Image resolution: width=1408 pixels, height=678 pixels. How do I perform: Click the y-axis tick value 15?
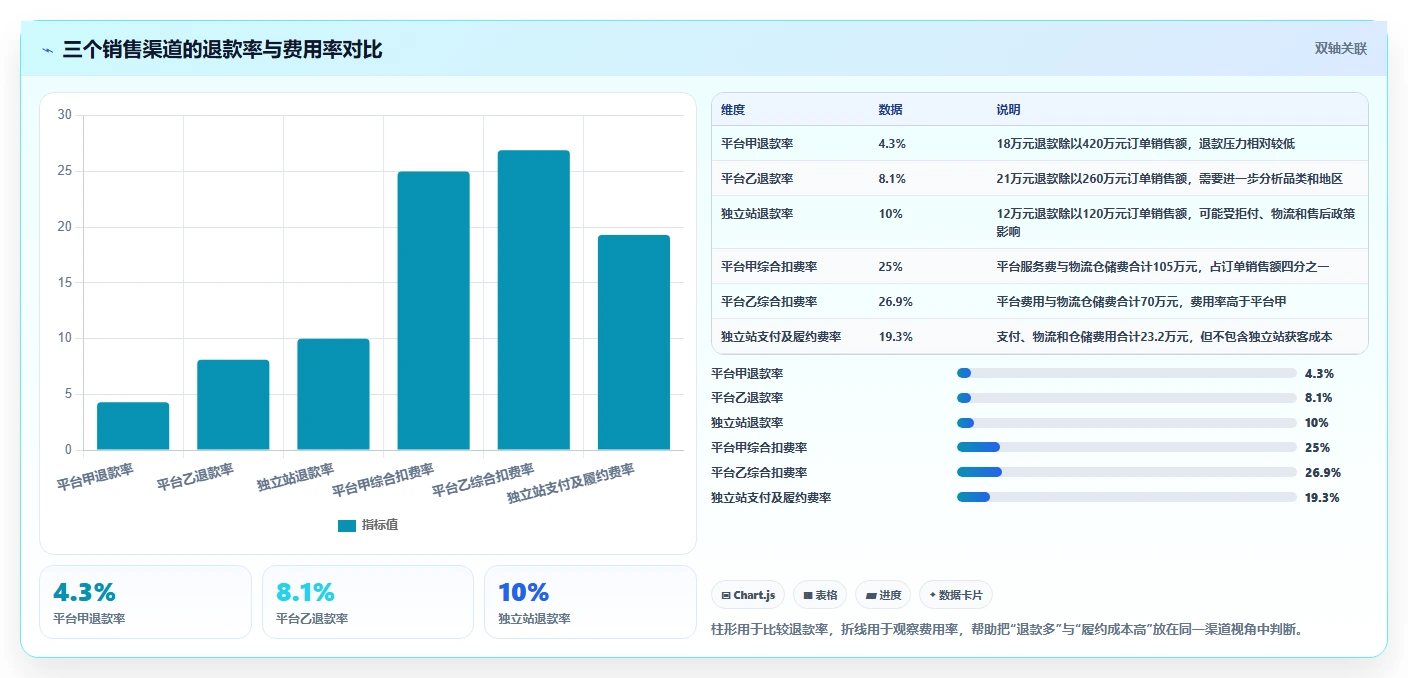click(x=65, y=282)
